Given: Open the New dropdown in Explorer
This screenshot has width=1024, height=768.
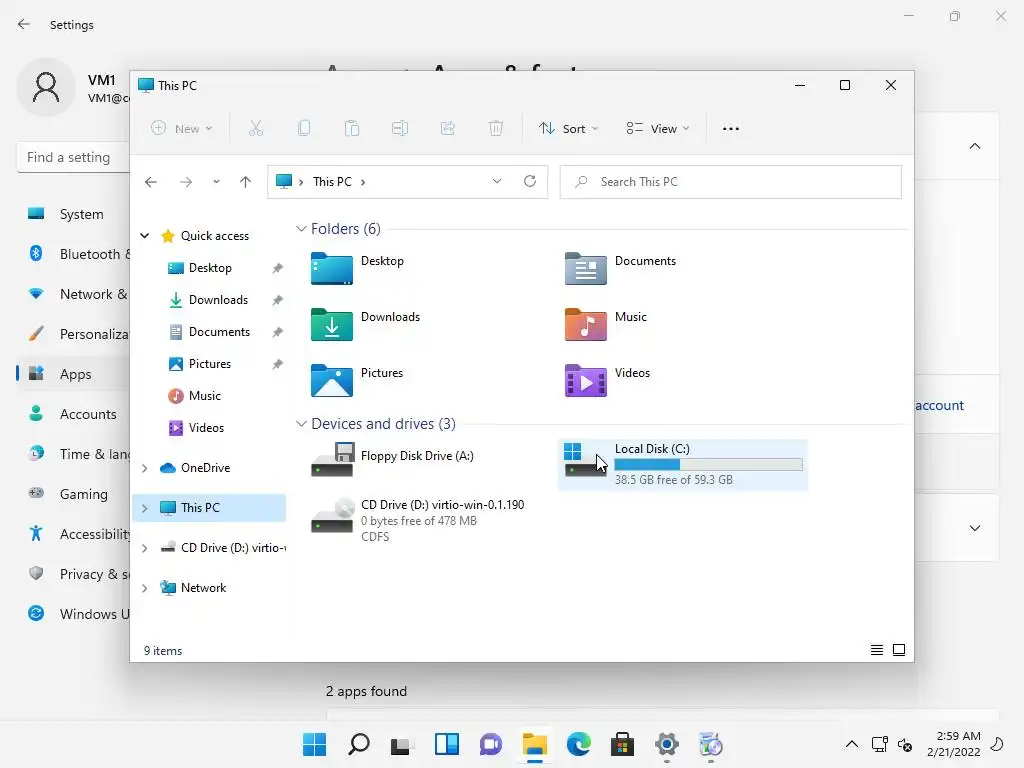Looking at the screenshot, I should pyautogui.click(x=182, y=129).
